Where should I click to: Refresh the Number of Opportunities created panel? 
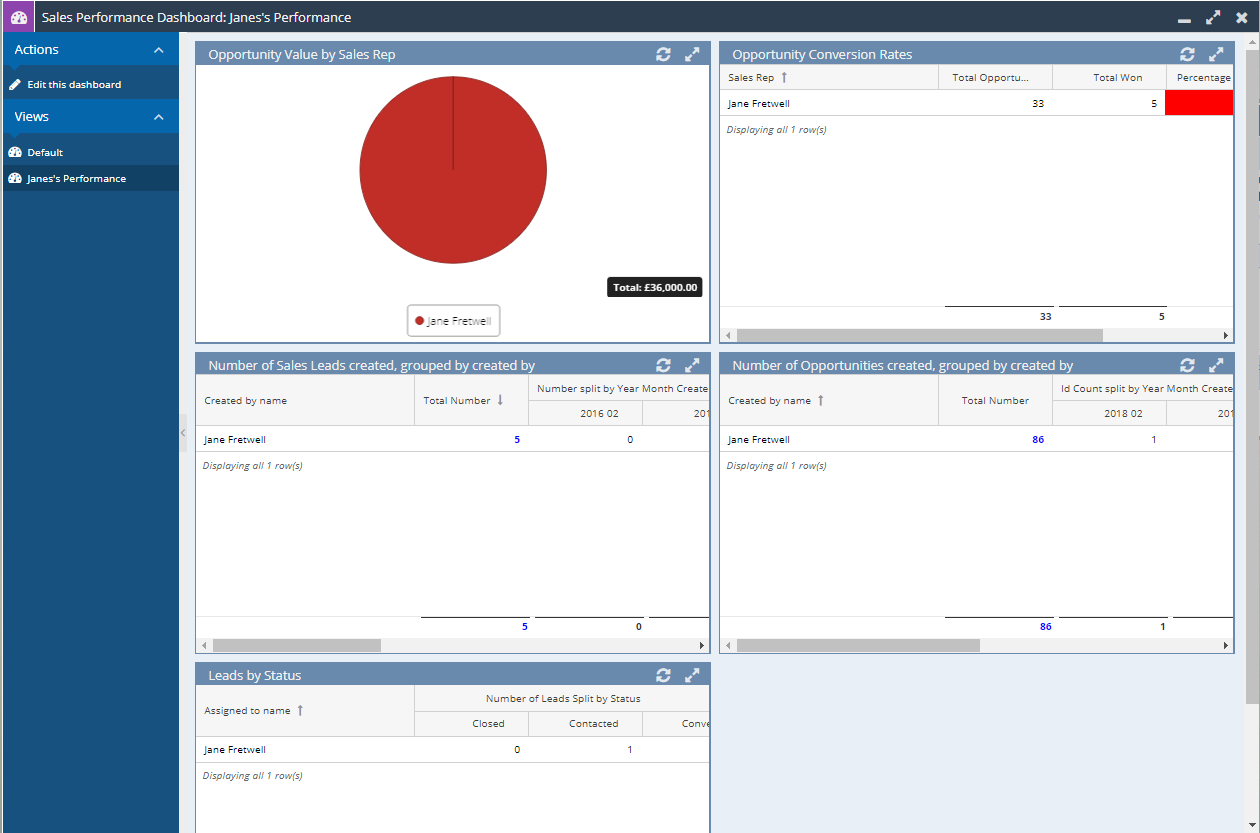click(x=1187, y=365)
